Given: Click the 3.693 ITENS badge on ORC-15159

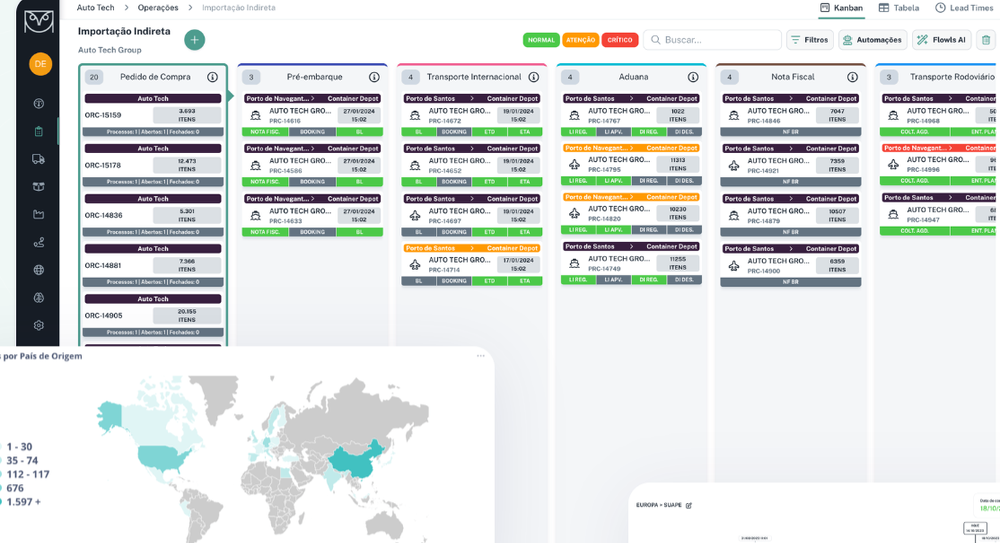Looking at the screenshot, I should [187, 115].
